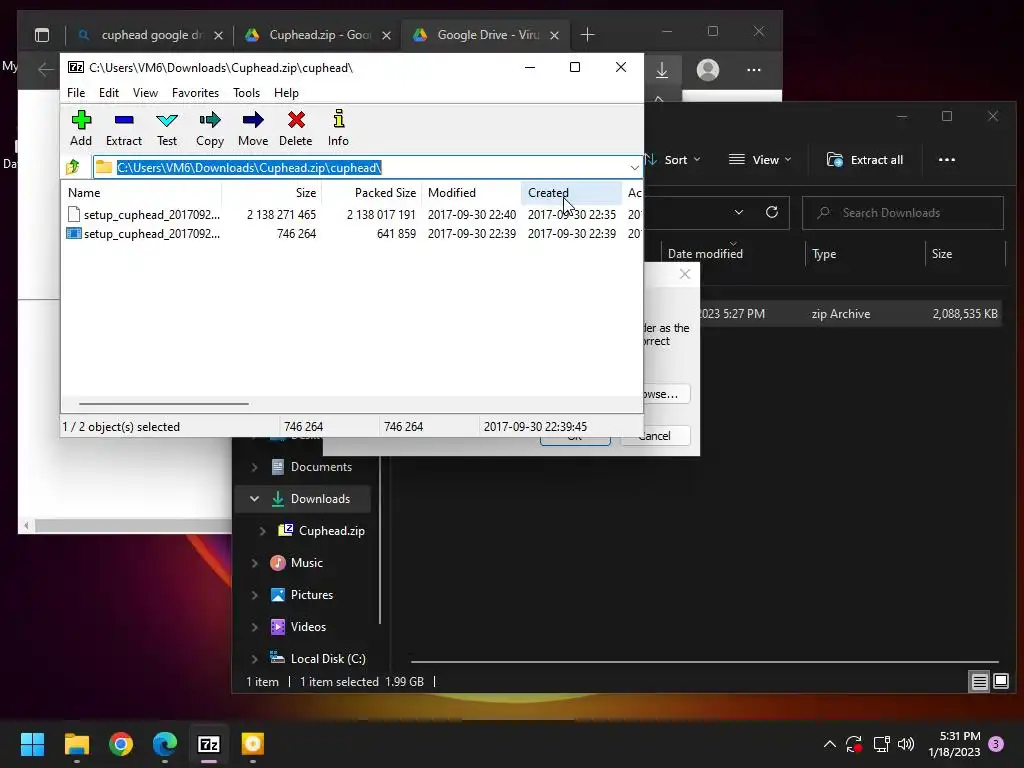Open the File menu in 7-Zip
The image size is (1024, 768).
76,93
